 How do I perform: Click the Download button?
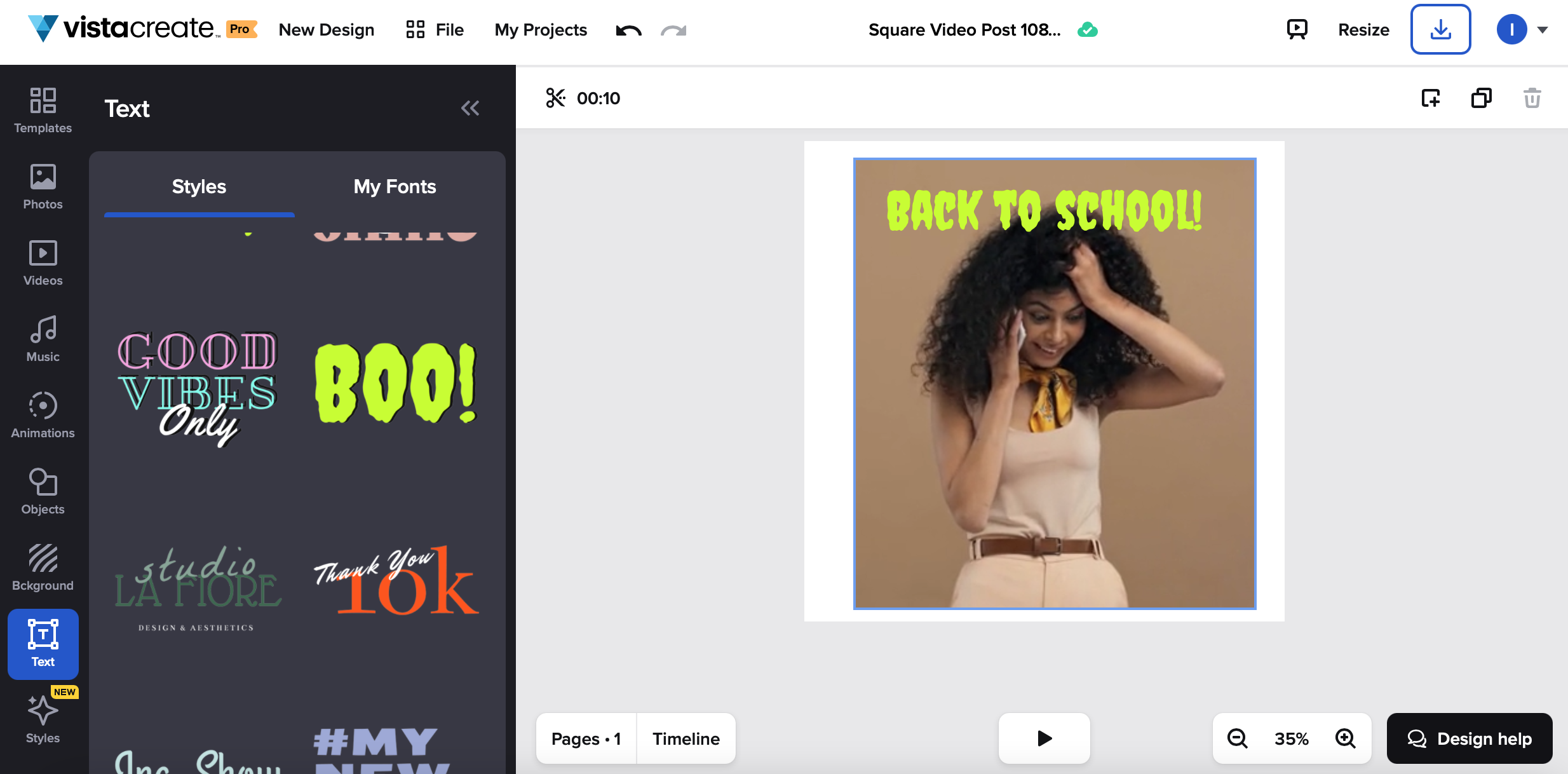tap(1440, 29)
